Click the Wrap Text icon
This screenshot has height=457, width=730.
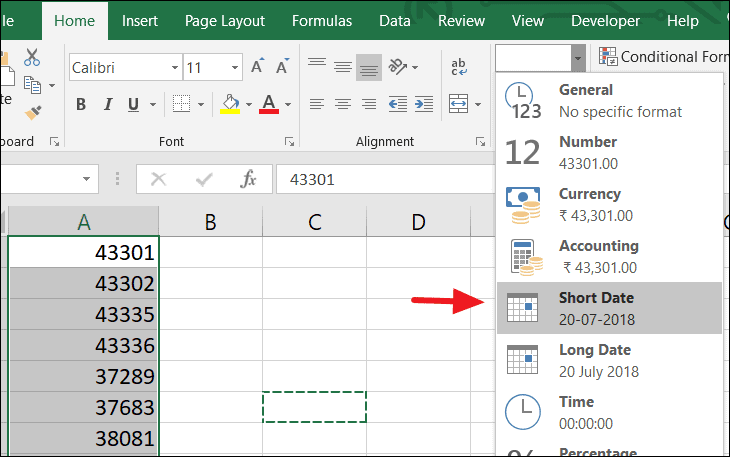(459, 67)
